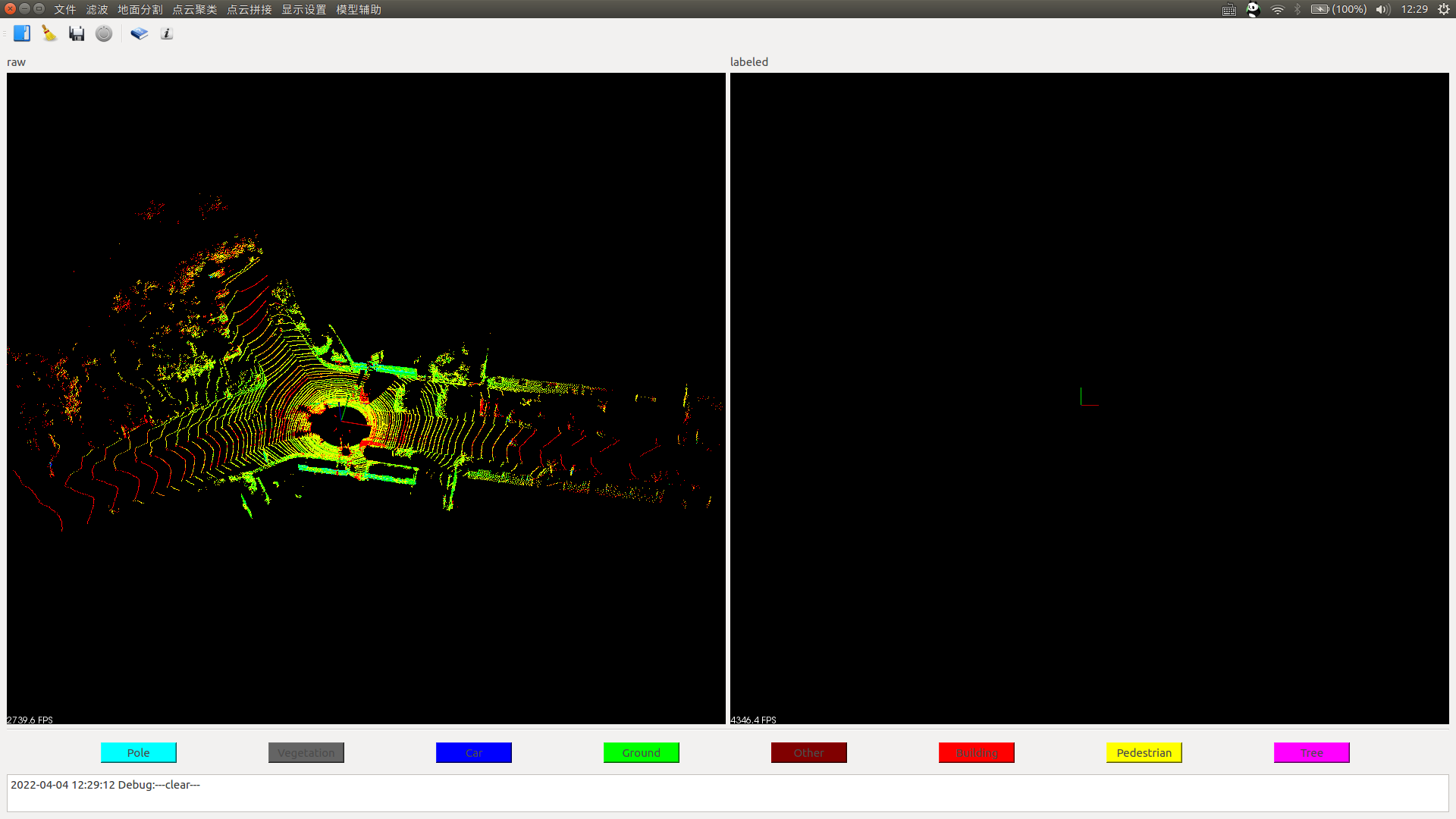Image resolution: width=1456 pixels, height=819 pixels.
Task: Pick the magenta Tree label button
Action: coord(1311,752)
